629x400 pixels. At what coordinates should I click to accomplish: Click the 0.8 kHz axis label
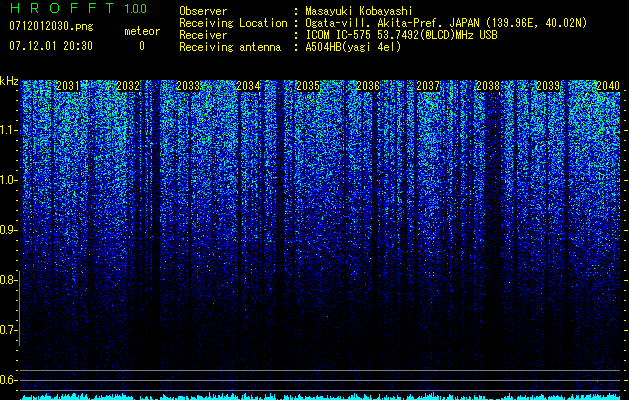(x=8, y=280)
